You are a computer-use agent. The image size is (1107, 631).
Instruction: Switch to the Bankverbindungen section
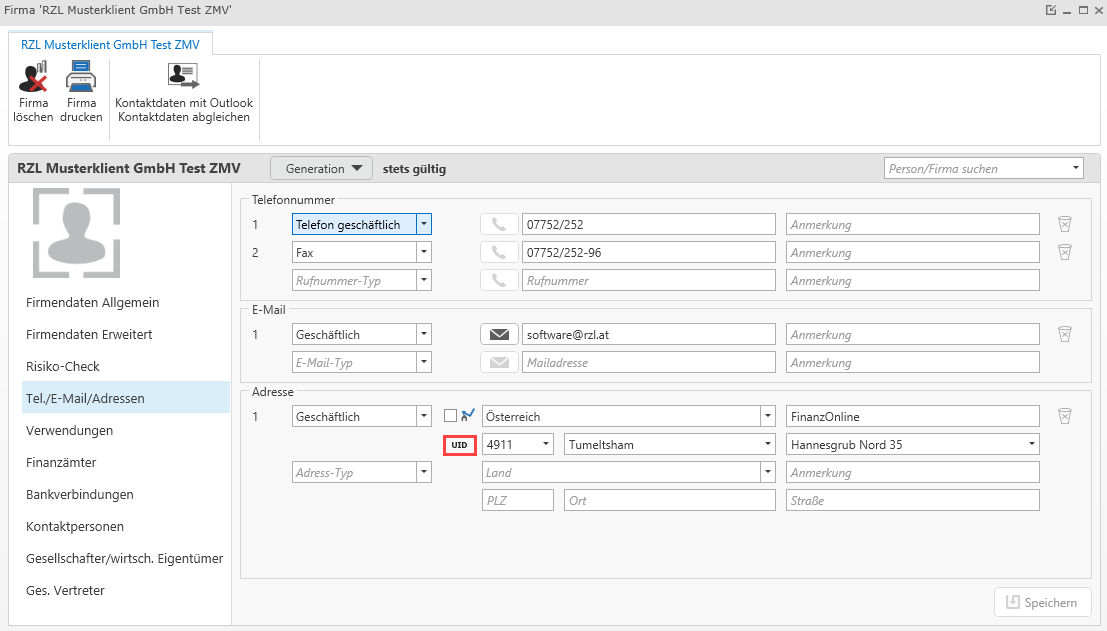tap(79, 494)
